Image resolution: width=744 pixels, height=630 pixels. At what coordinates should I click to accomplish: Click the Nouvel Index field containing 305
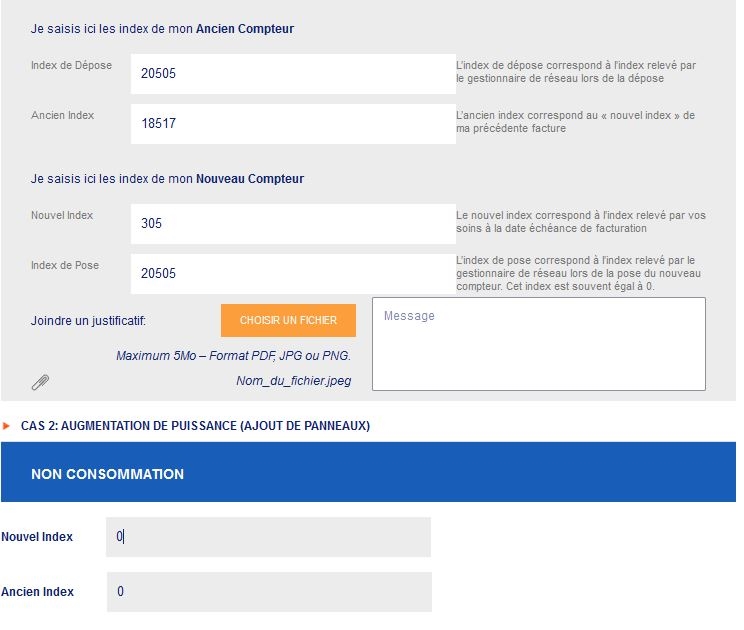pyautogui.click(x=293, y=224)
